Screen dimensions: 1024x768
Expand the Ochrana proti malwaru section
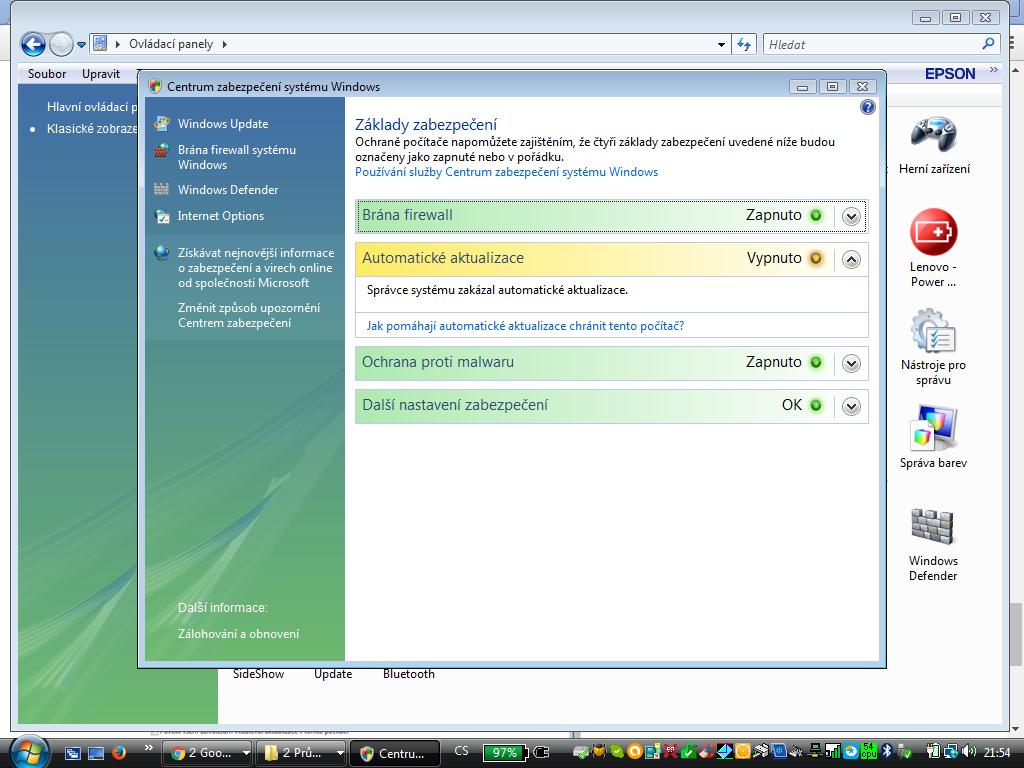850,363
